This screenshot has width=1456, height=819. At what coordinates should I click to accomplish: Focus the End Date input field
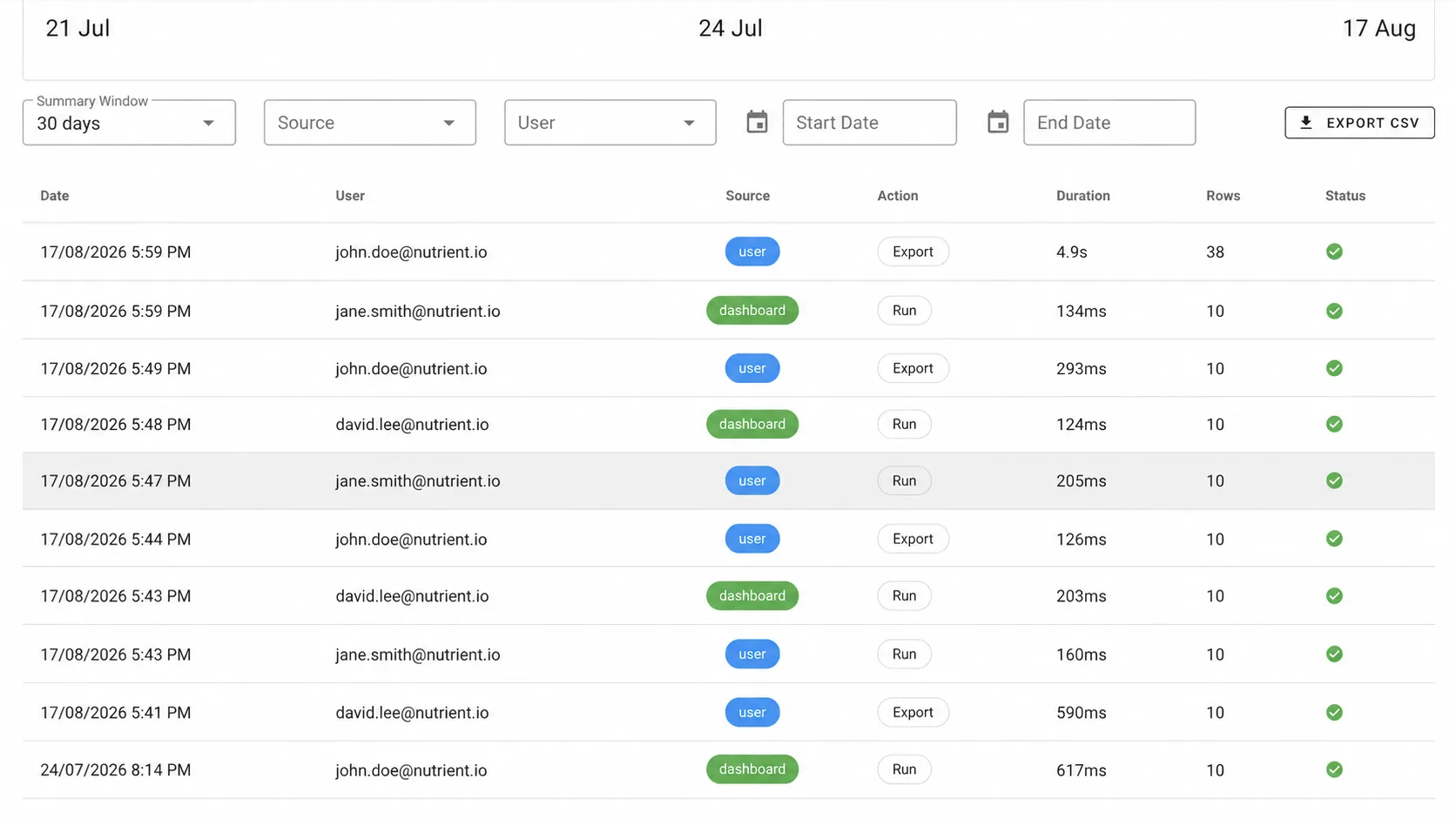tap(1109, 123)
